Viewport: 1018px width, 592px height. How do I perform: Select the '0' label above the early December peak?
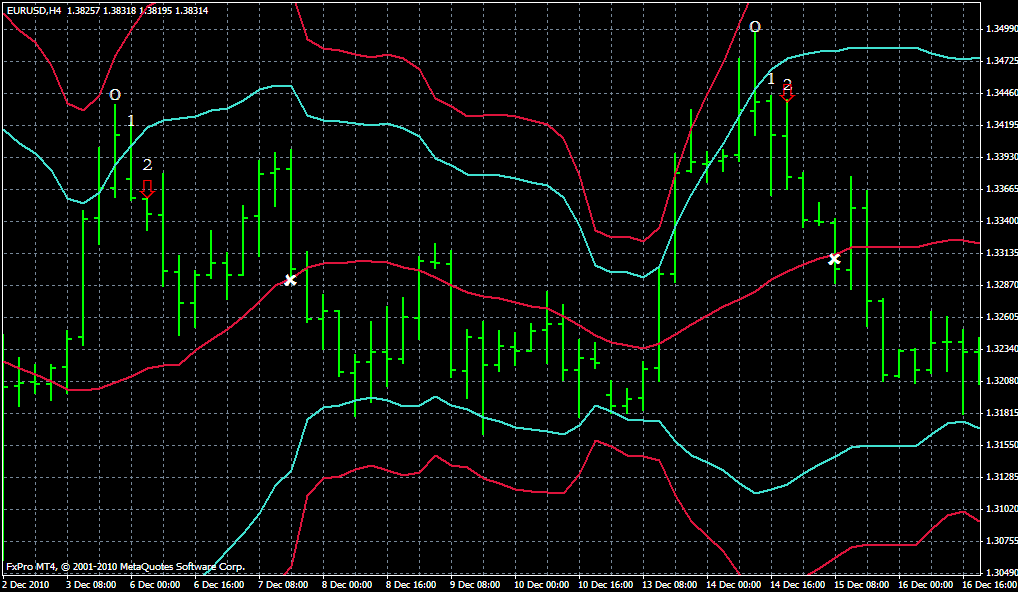click(115, 95)
